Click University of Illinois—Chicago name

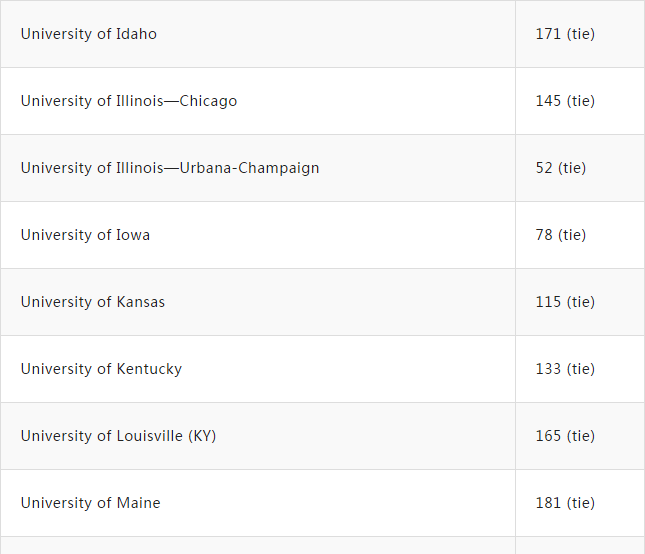[129, 101]
